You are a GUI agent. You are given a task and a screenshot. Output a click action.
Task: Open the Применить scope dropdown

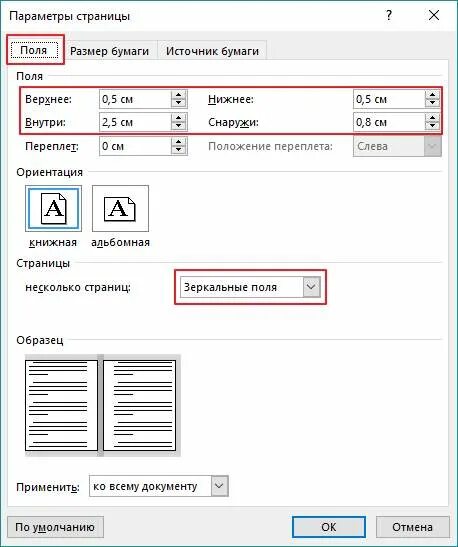[x=219, y=486]
